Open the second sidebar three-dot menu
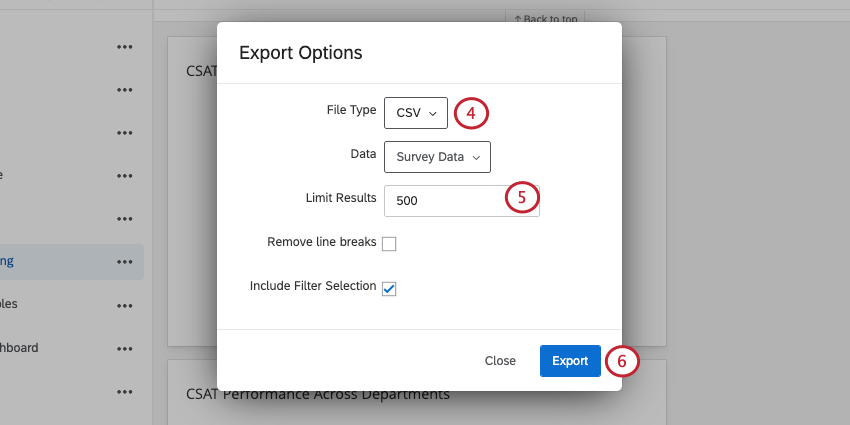Image resolution: width=850 pixels, height=425 pixels. (124, 90)
